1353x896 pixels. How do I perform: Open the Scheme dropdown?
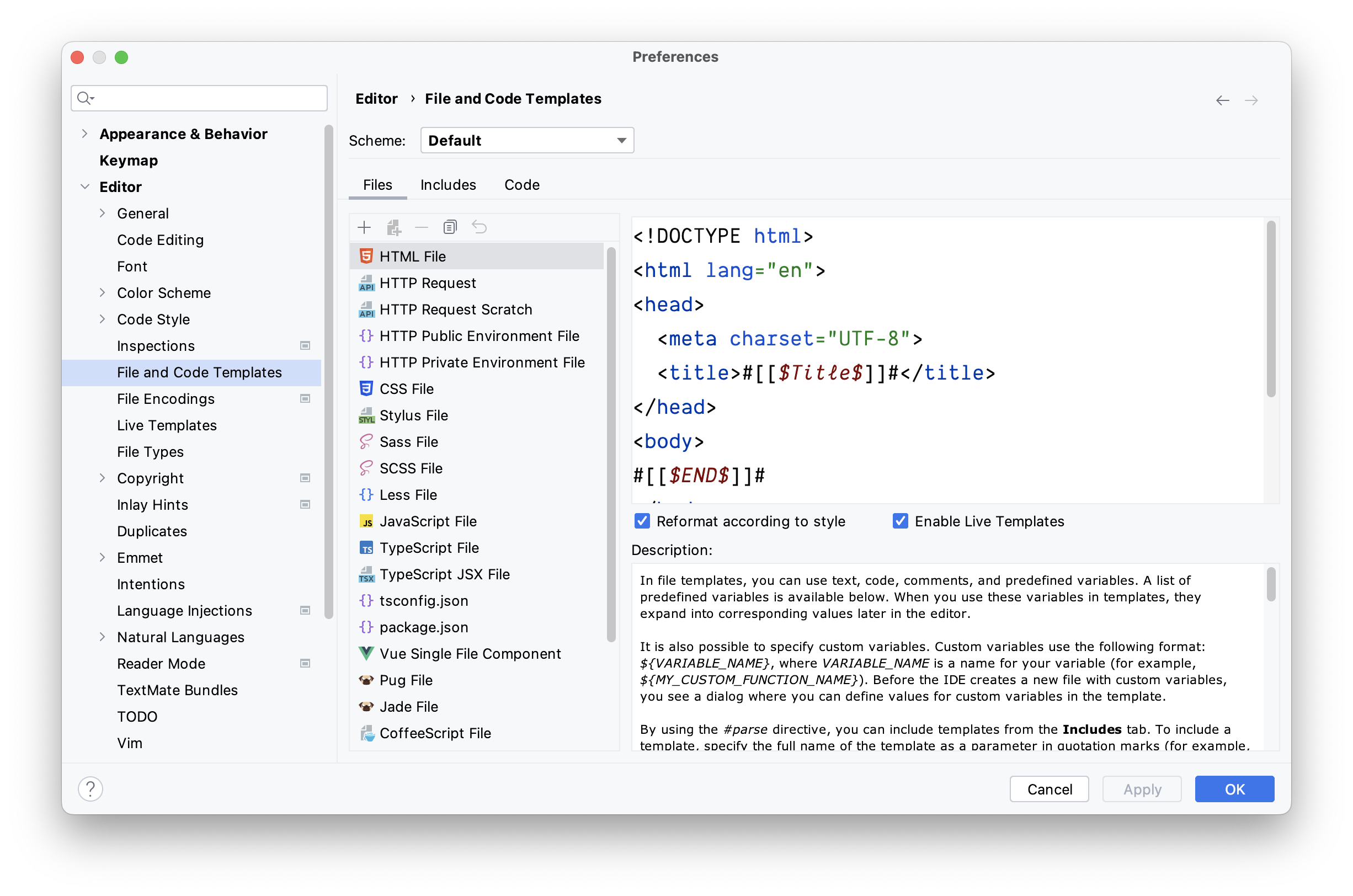click(x=526, y=140)
